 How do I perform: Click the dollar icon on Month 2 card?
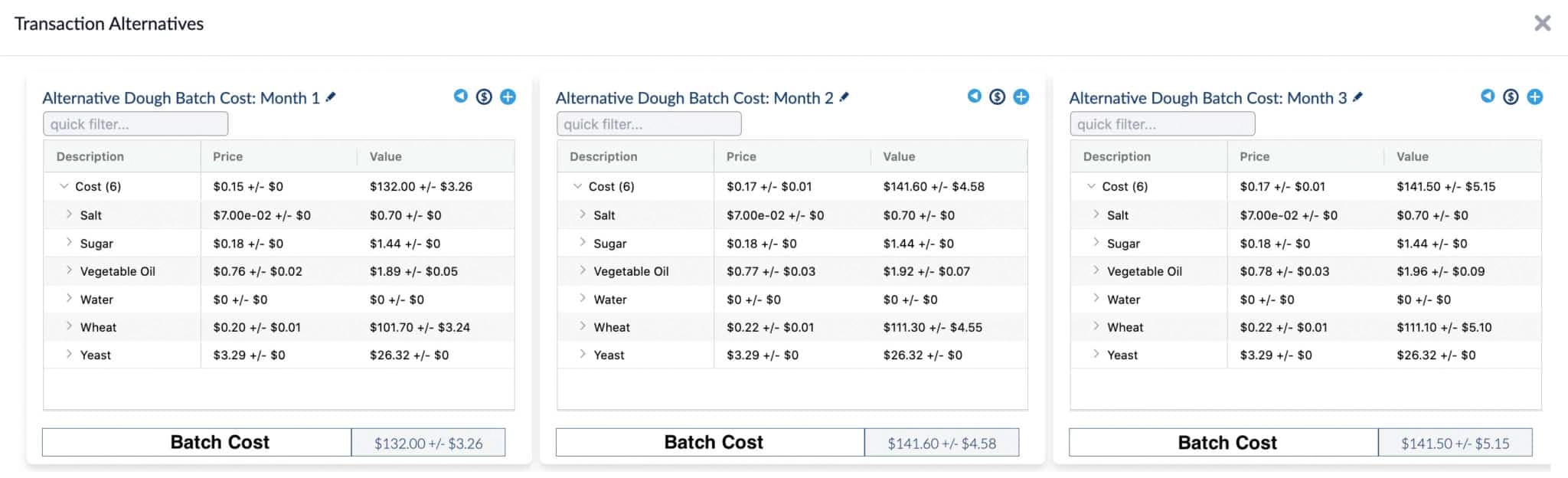click(x=998, y=97)
